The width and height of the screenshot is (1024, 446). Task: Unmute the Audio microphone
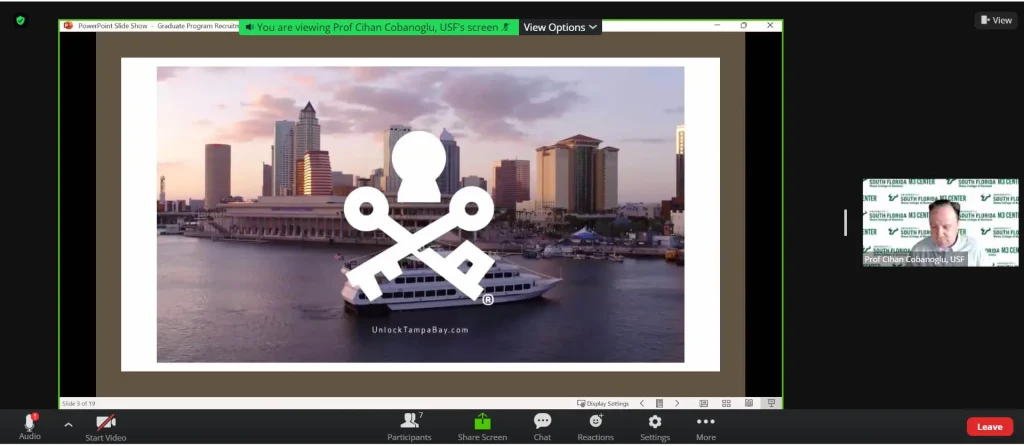pyautogui.click(x=29, y=427)
